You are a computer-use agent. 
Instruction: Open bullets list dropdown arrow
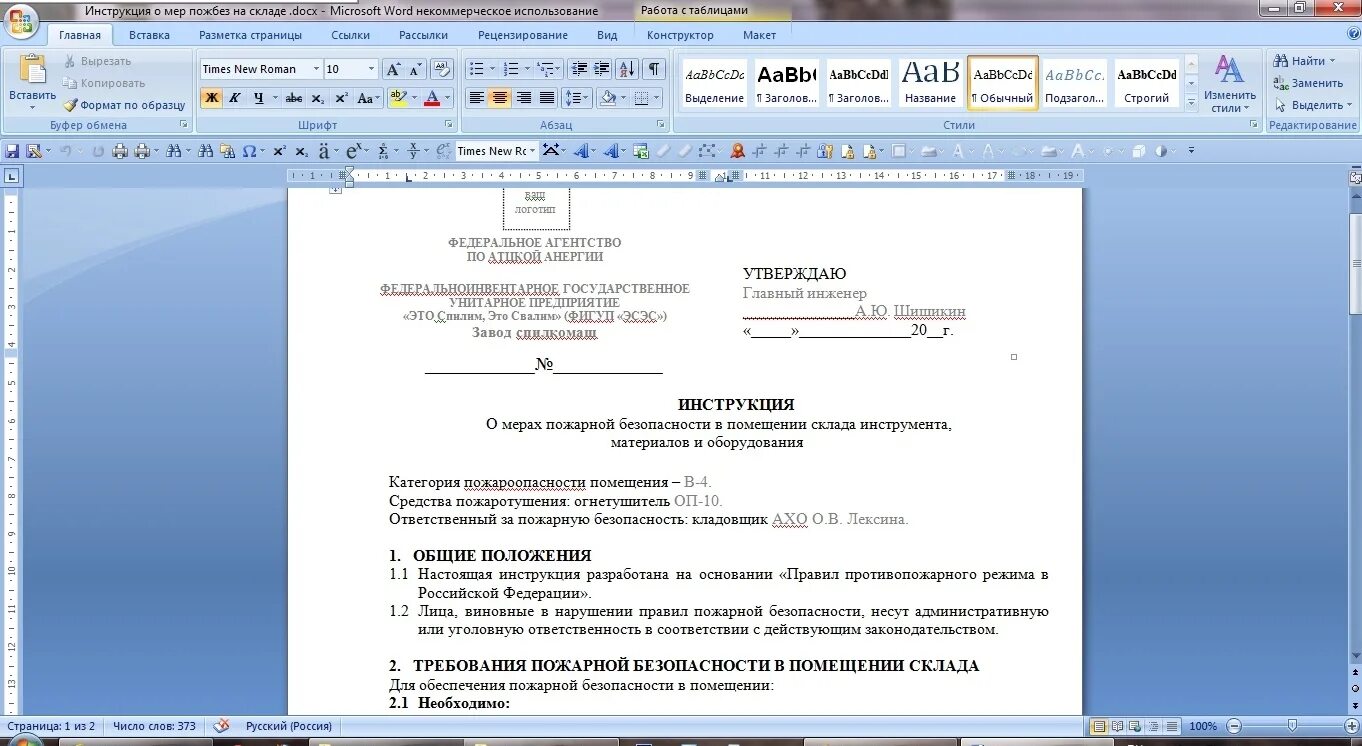click(492, 69)
